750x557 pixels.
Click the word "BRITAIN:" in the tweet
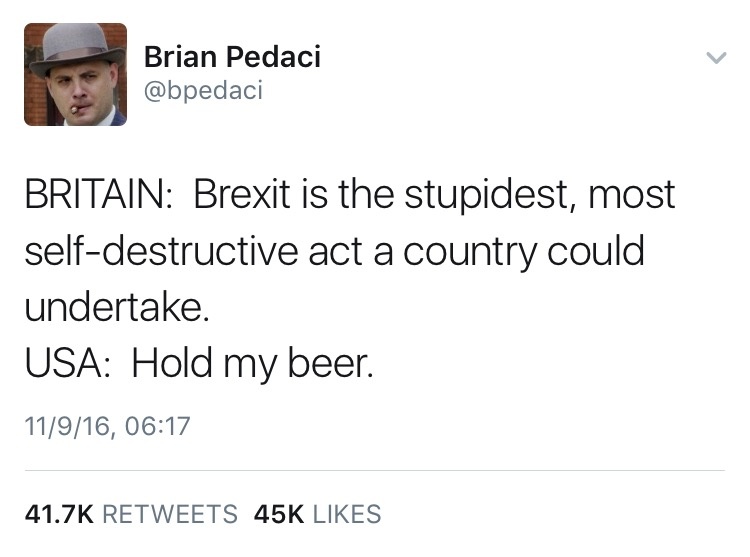point(99,194)
